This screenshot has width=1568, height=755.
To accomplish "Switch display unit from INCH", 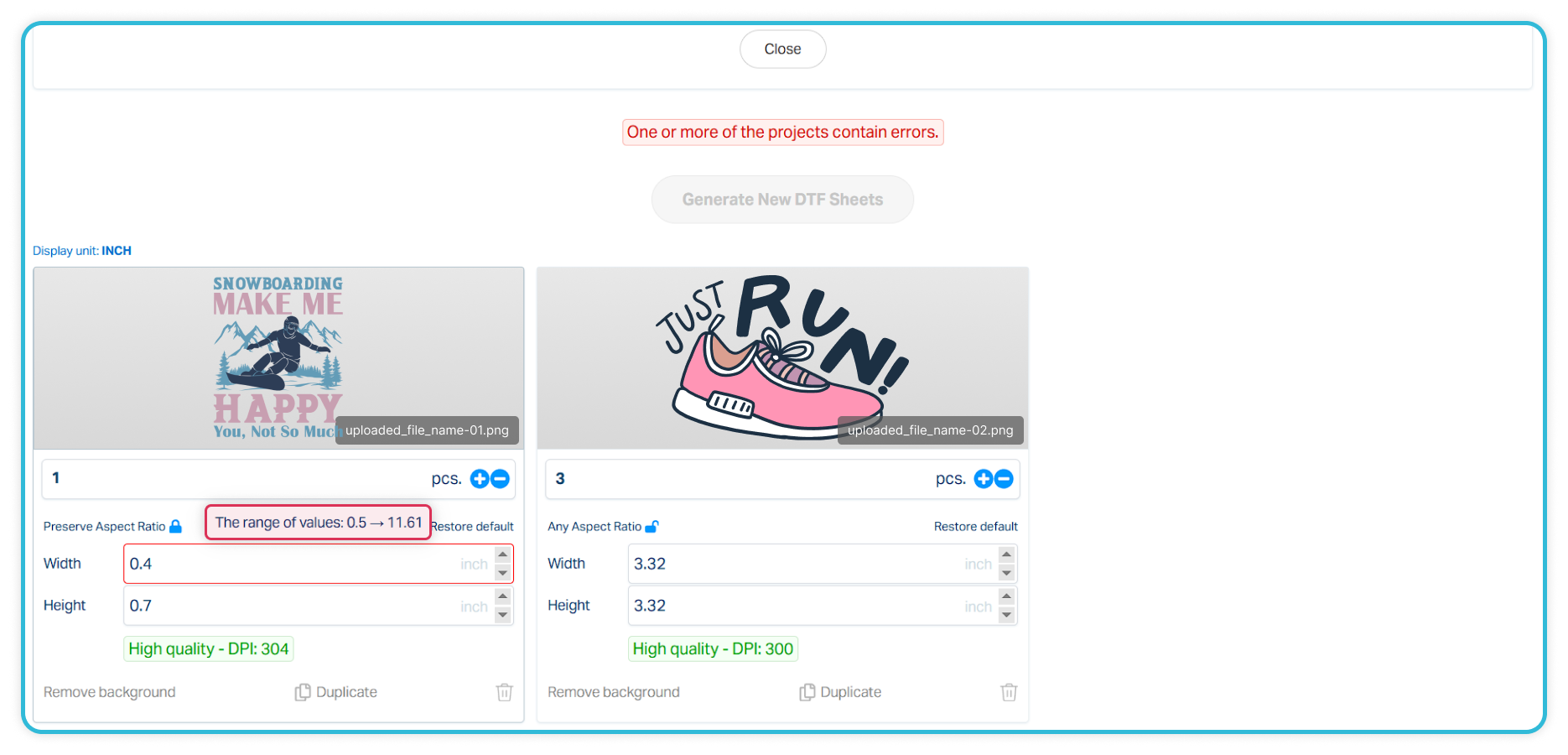I will point(117,251).
